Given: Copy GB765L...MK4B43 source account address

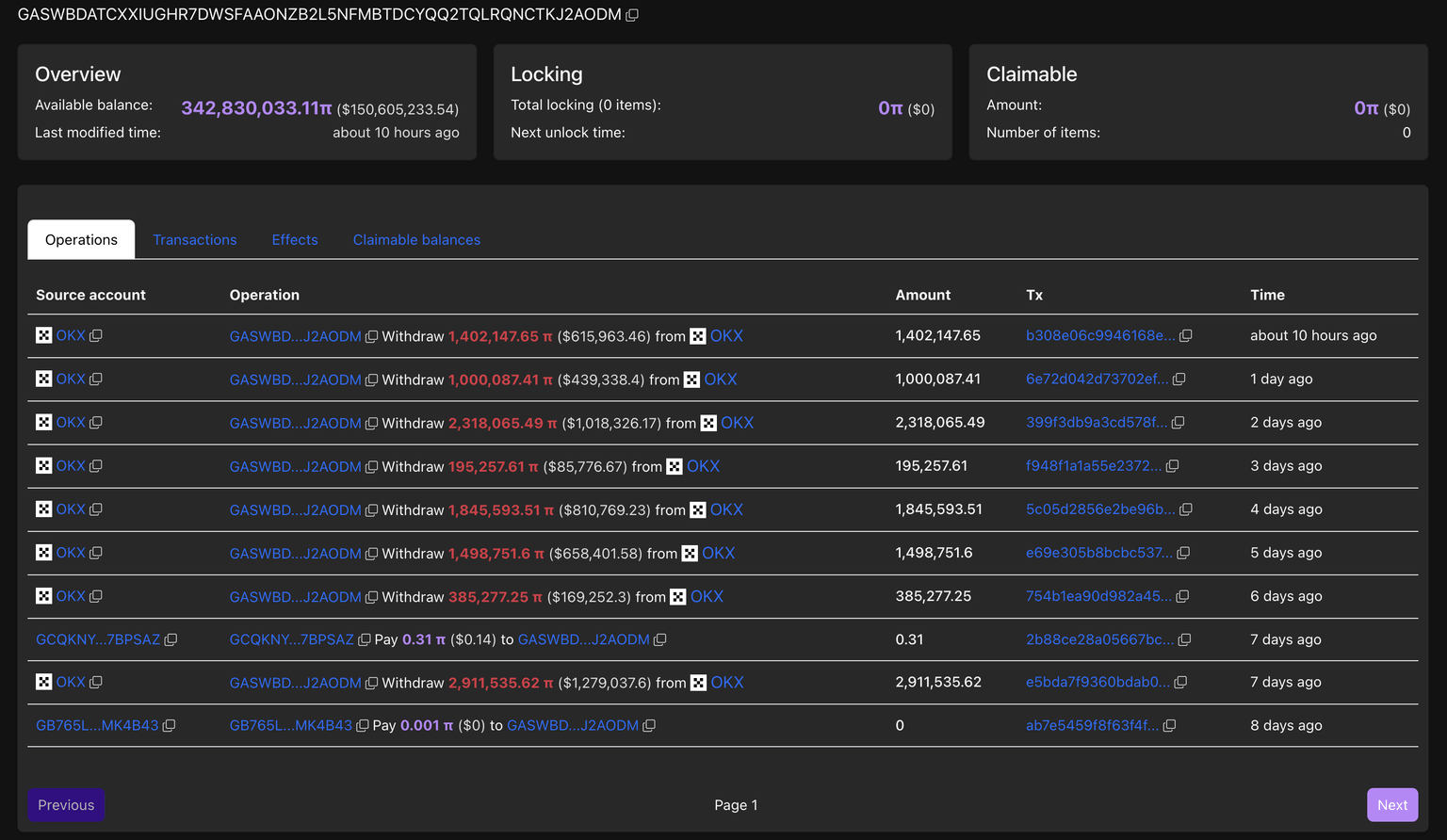Looking at the screenshot, I should click(x=170, y=726).
